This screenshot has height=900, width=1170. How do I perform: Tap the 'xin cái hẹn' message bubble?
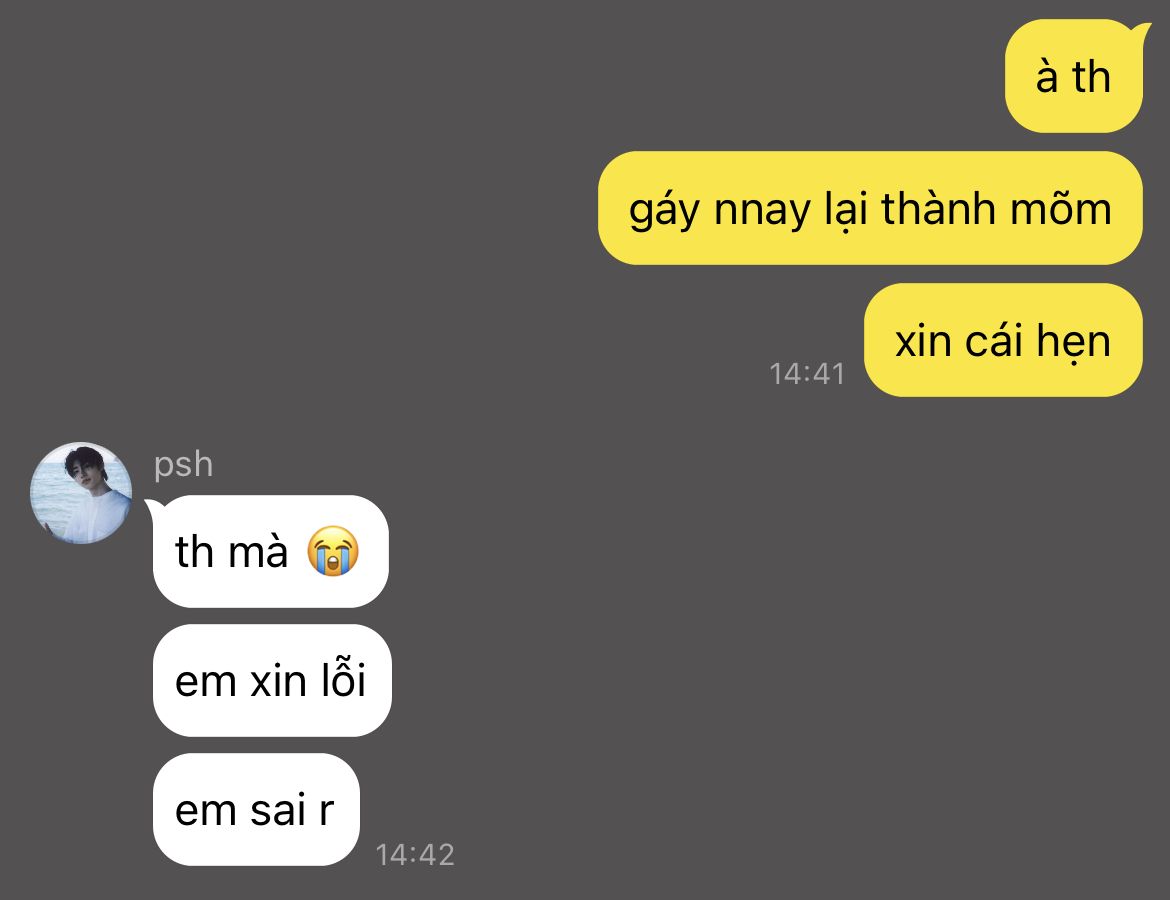[1003, 340]
